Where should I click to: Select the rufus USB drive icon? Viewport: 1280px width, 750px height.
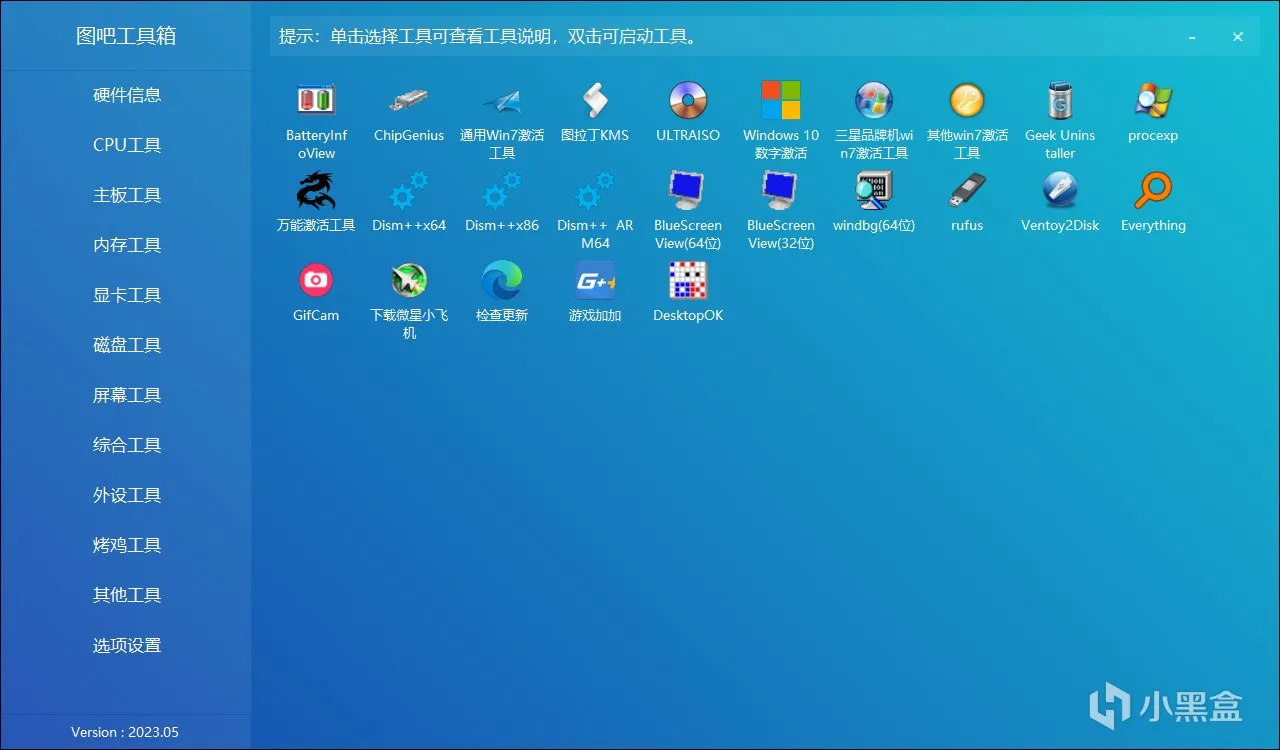pos(967,190)
